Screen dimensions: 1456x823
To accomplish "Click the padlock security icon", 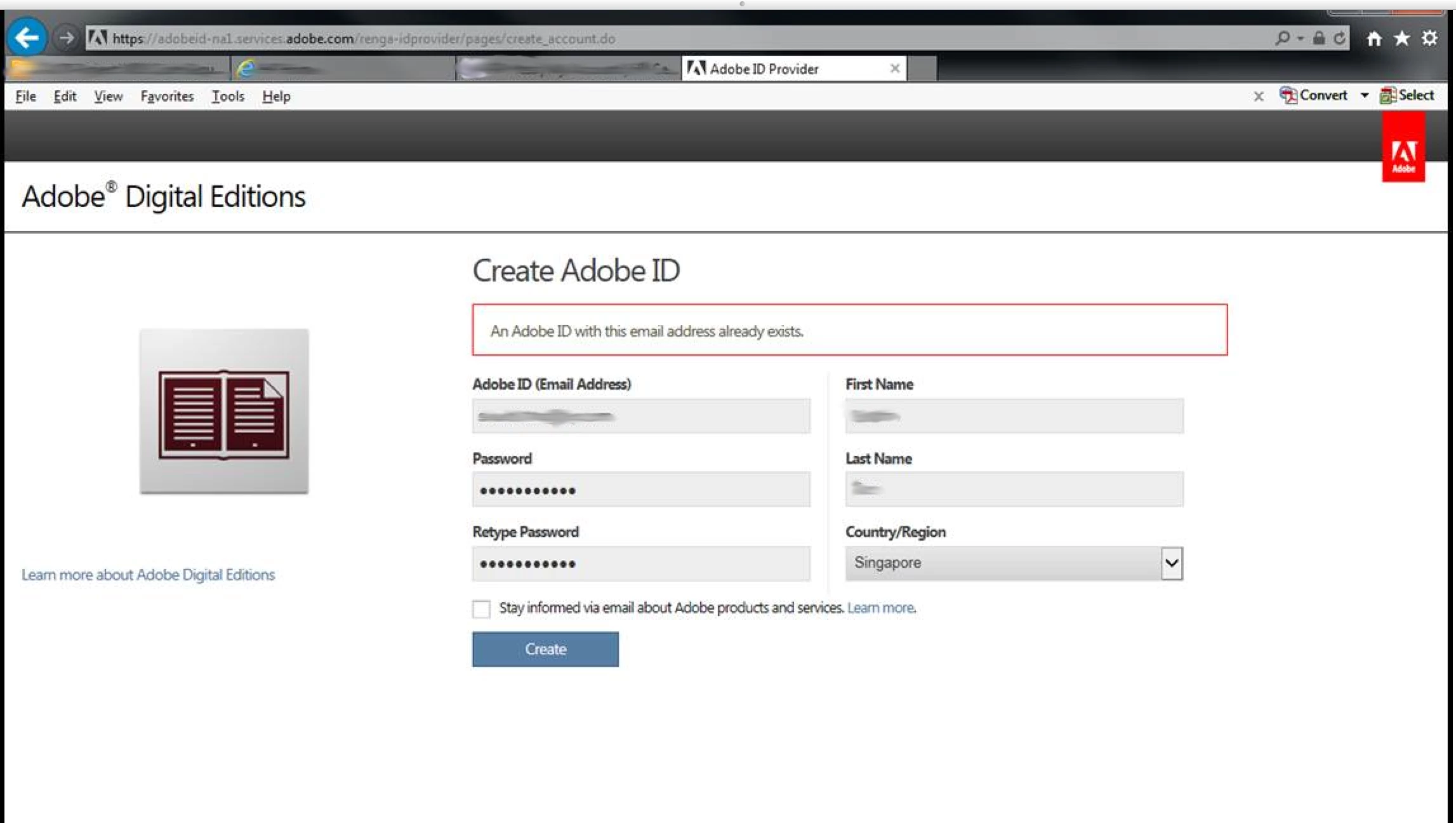I will pos(1318,38).
